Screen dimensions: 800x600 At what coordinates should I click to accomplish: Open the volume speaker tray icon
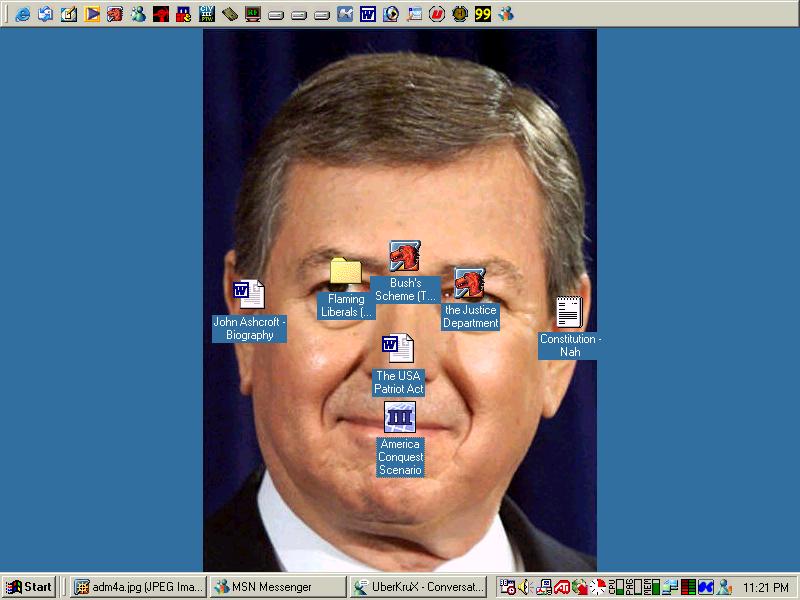coord(525,587)
